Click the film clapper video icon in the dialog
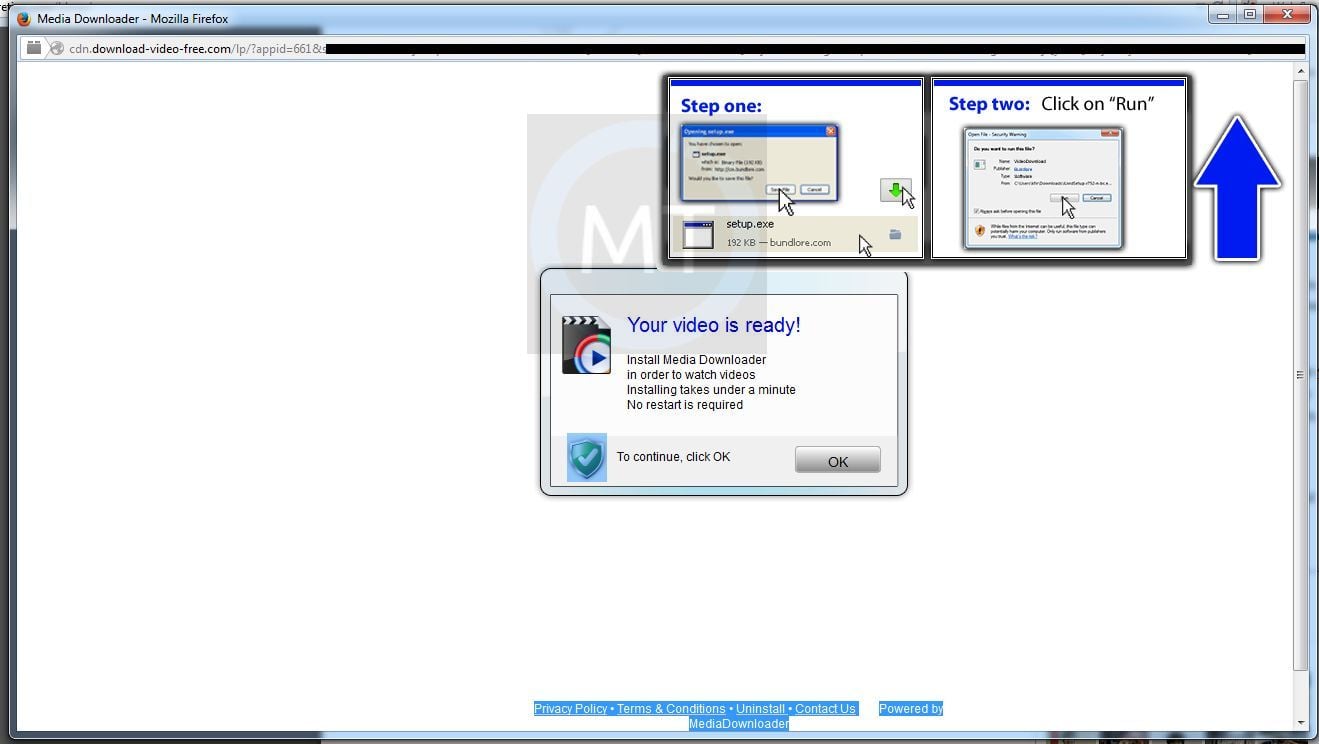Image resolution: width=1319 pixels, height=744 pixels. [586, 345]
